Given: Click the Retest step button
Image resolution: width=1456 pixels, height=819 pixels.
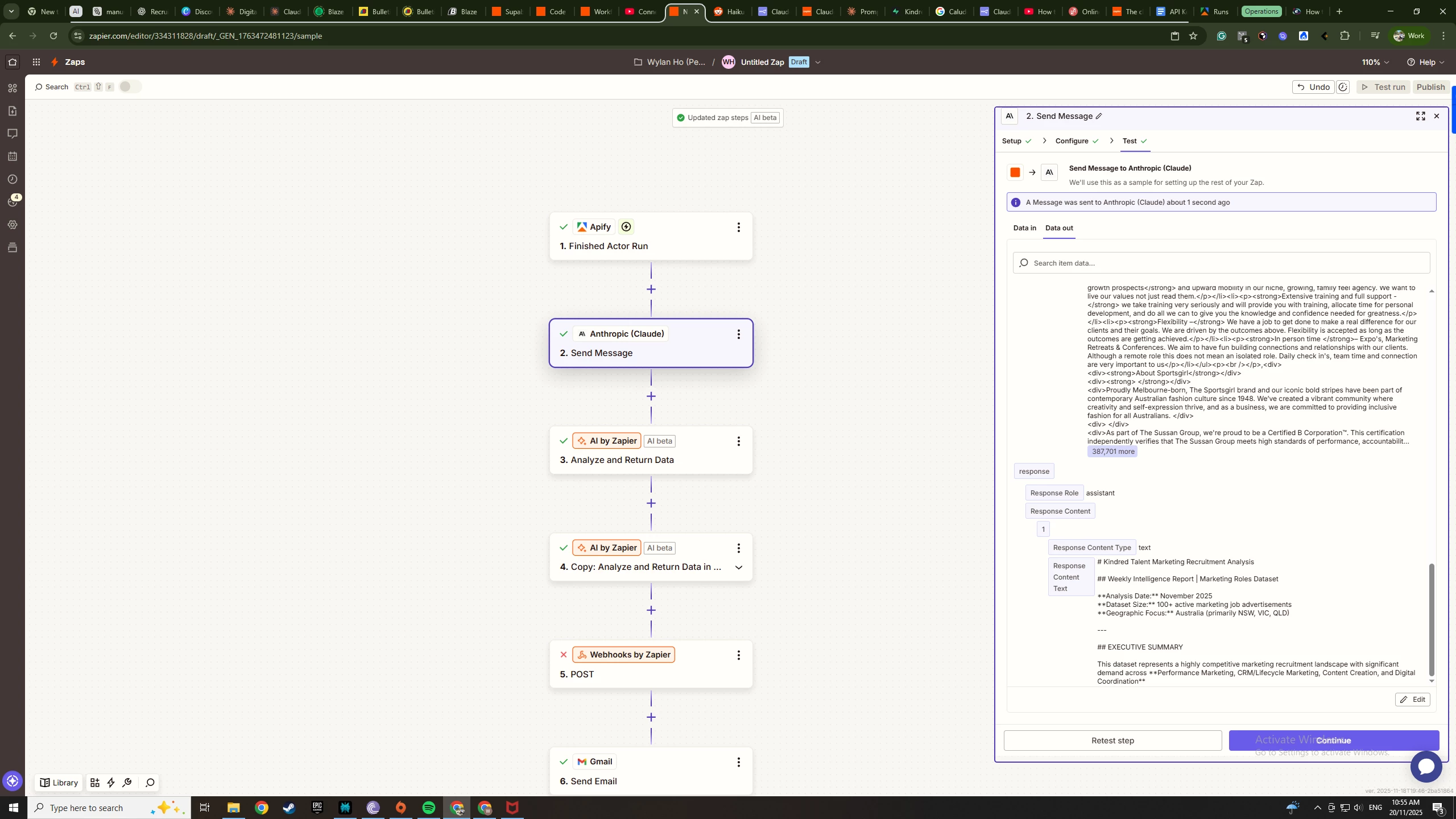Looking at the screenshot, I should [x=1112, y=741].
